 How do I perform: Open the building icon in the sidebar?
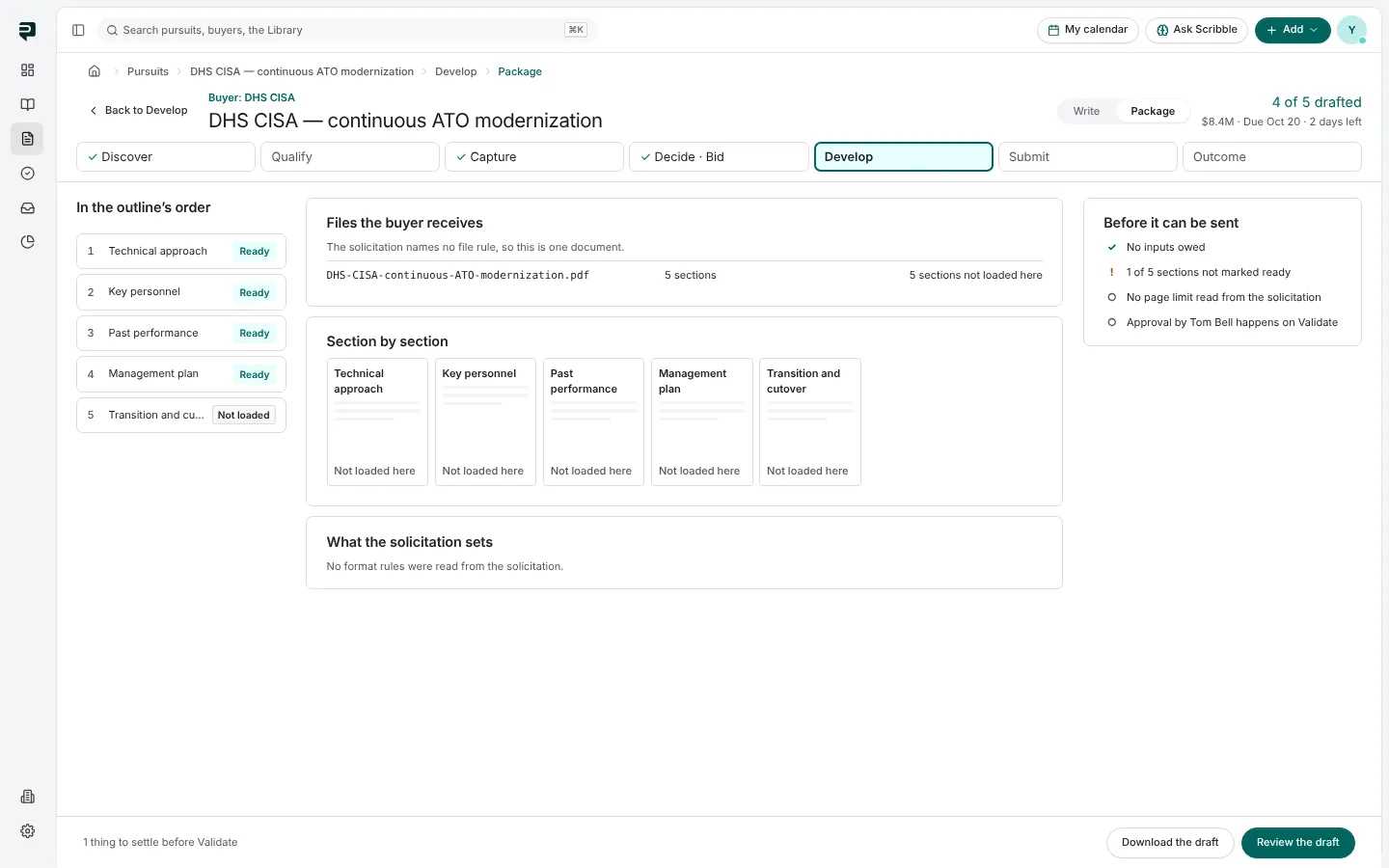(27, 797)
